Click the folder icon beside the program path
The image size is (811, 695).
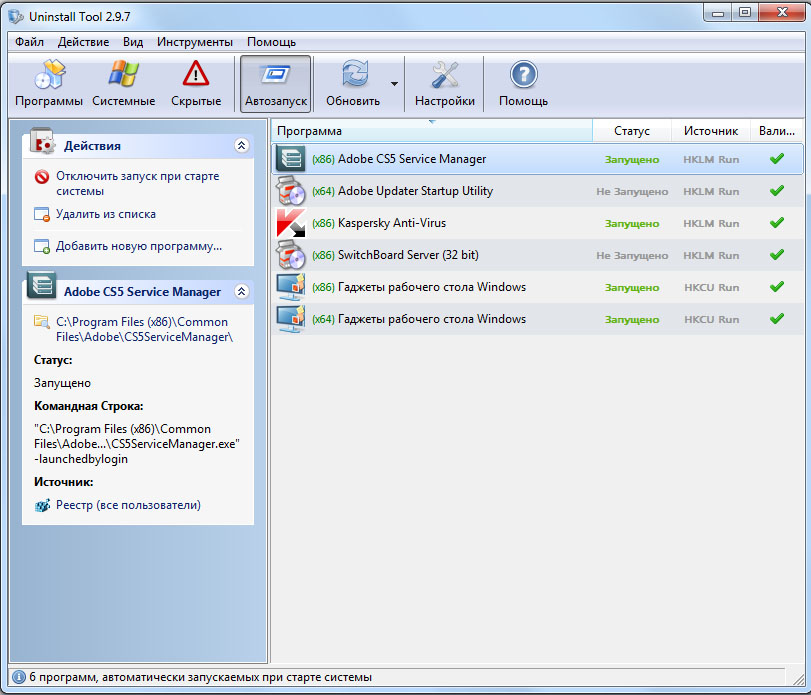coord(41,322)
